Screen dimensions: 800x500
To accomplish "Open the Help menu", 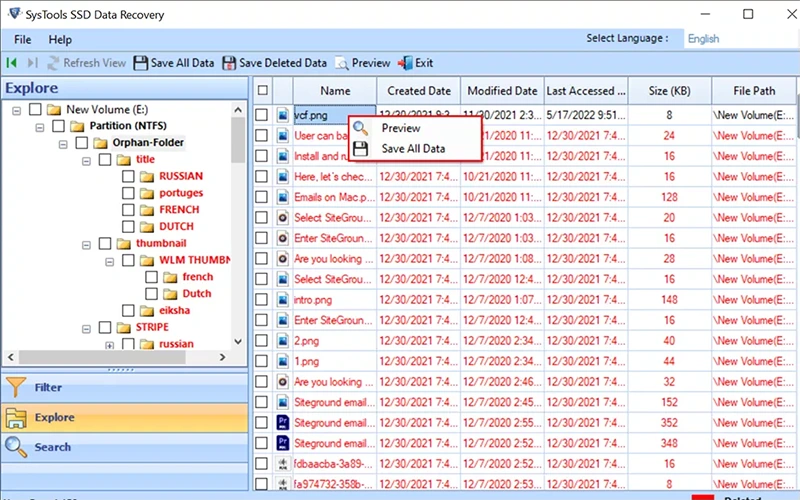I will (60, 39).
